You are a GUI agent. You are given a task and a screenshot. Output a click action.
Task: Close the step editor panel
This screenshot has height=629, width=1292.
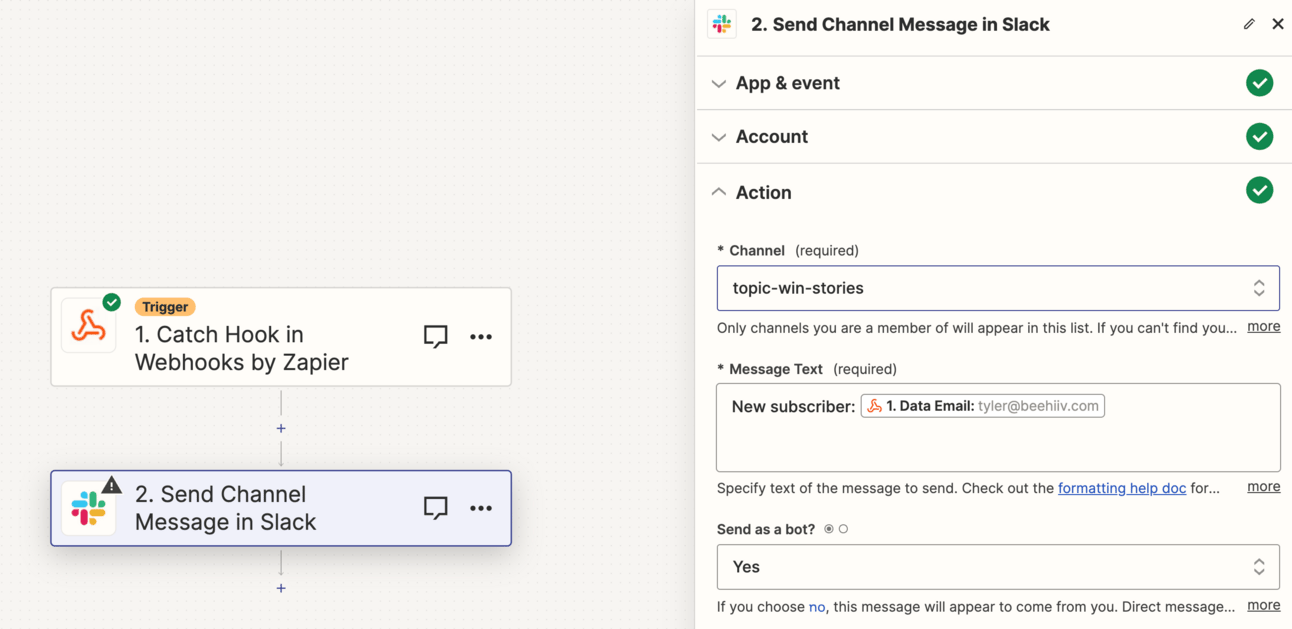point(1278,24)
